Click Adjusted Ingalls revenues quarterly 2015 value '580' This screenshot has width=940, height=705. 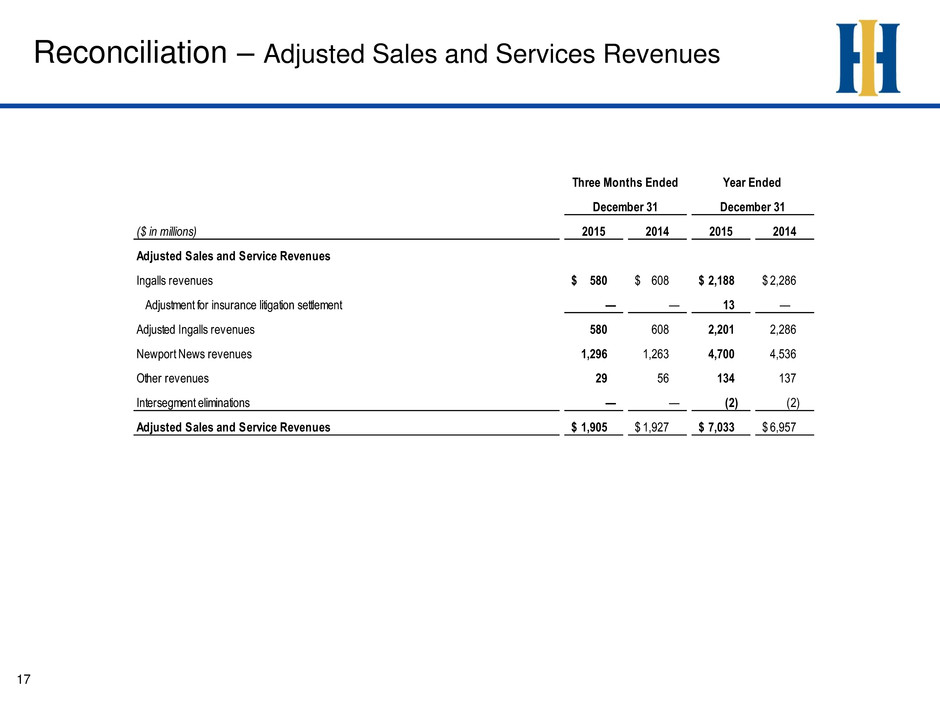pyautogui.click(x=598, y=330)
